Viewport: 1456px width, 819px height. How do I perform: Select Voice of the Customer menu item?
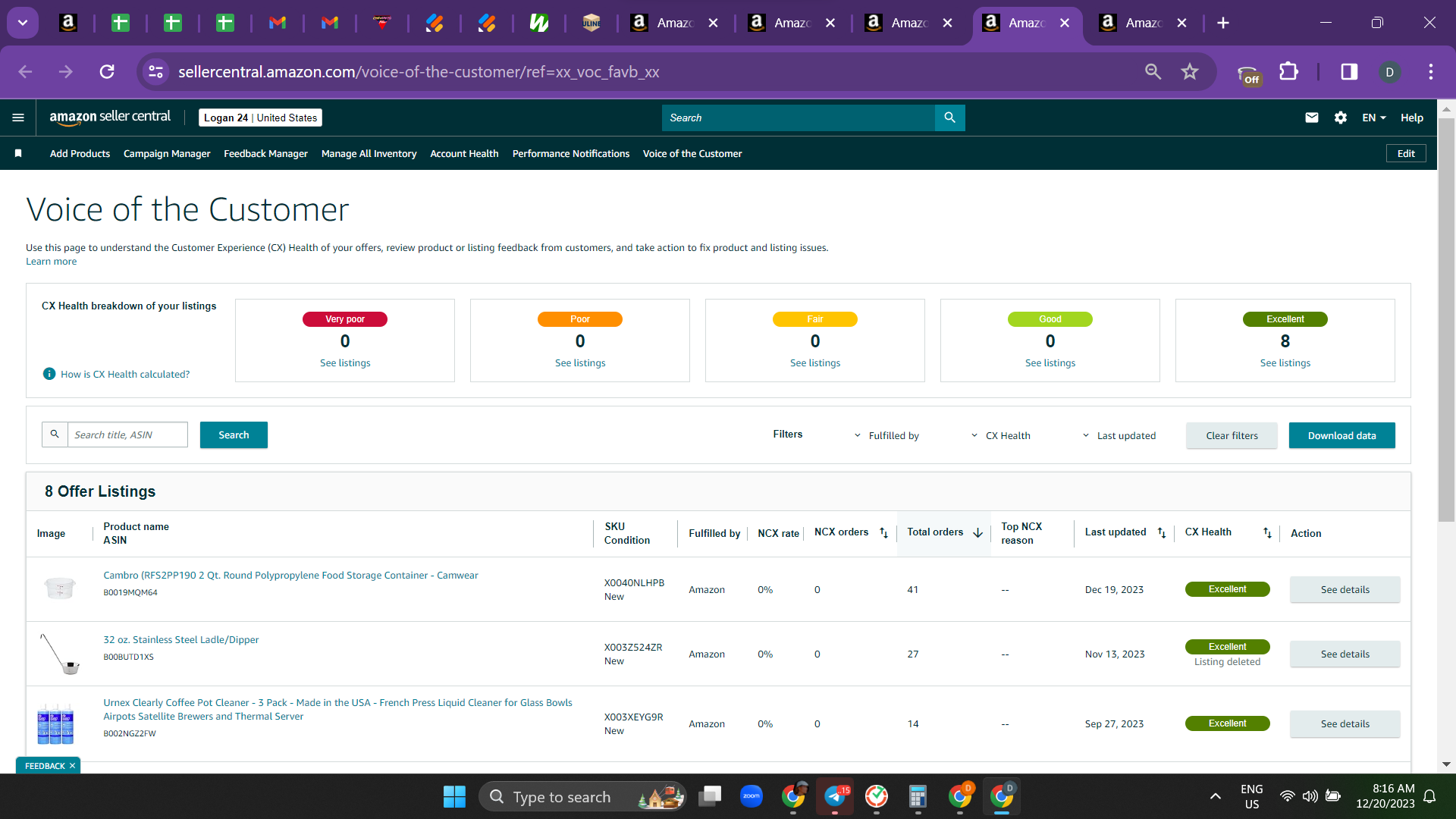click(x=692, y=153)
